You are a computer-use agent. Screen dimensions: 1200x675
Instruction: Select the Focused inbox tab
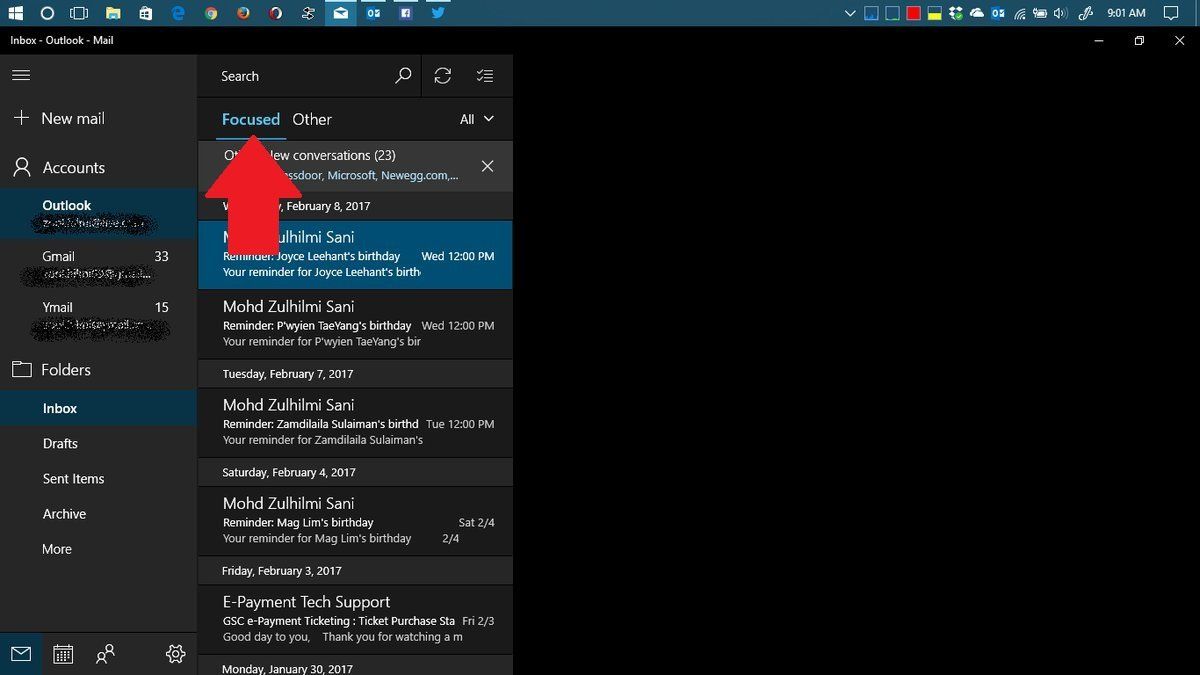coord(250,119)
